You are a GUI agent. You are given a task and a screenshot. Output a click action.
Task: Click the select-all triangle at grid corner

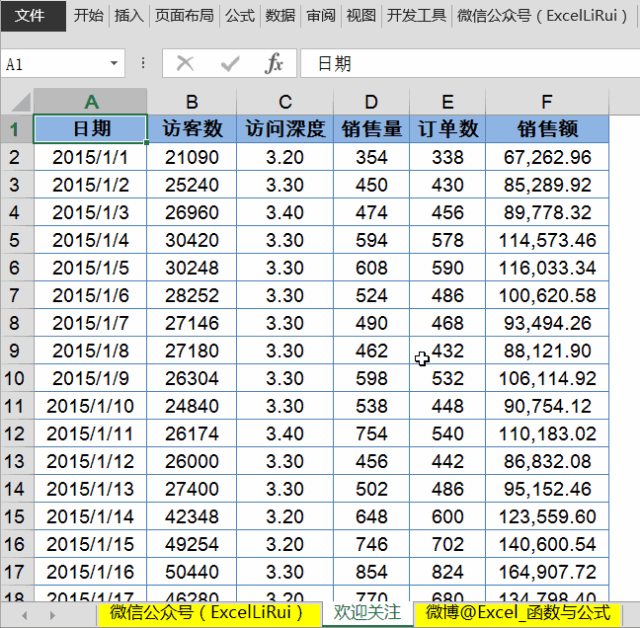(21, 102)
